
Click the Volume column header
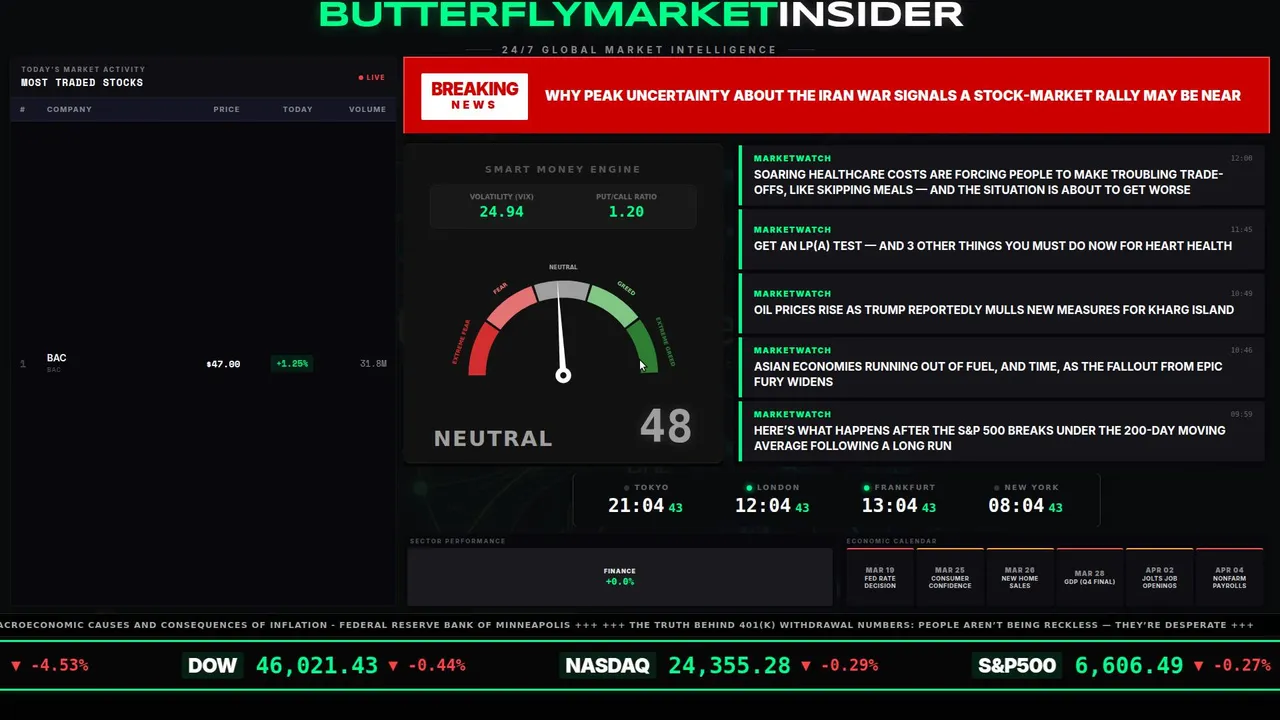(367, 109)
